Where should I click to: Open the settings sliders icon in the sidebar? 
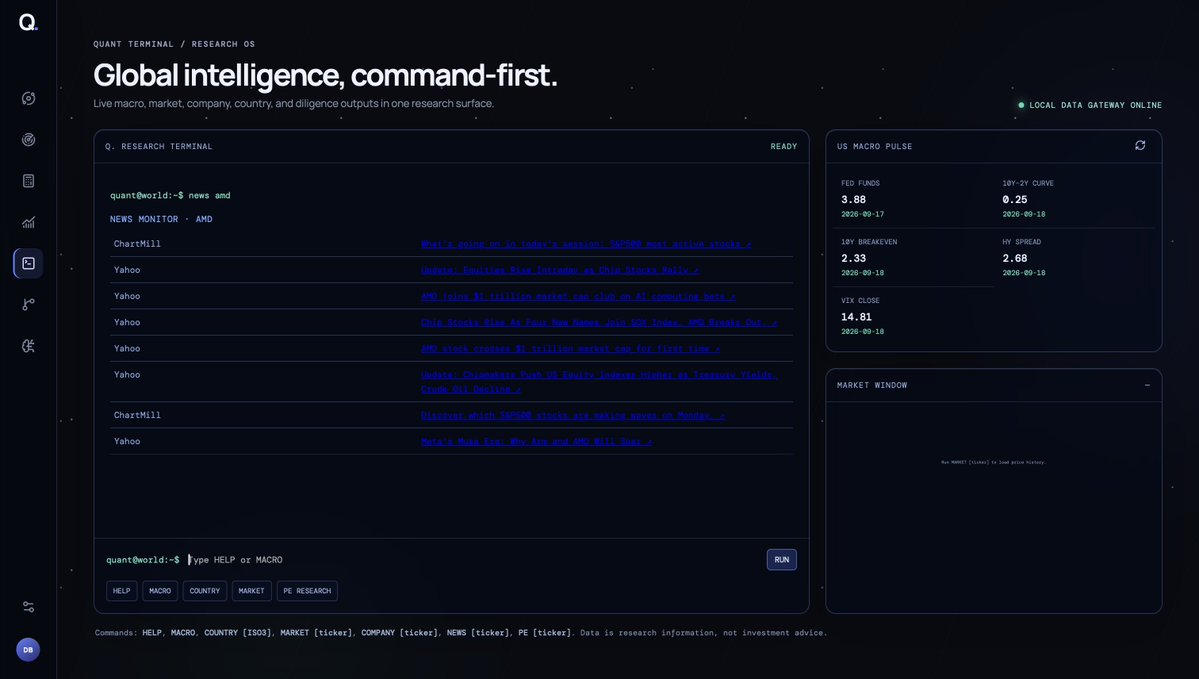point(28,607)
